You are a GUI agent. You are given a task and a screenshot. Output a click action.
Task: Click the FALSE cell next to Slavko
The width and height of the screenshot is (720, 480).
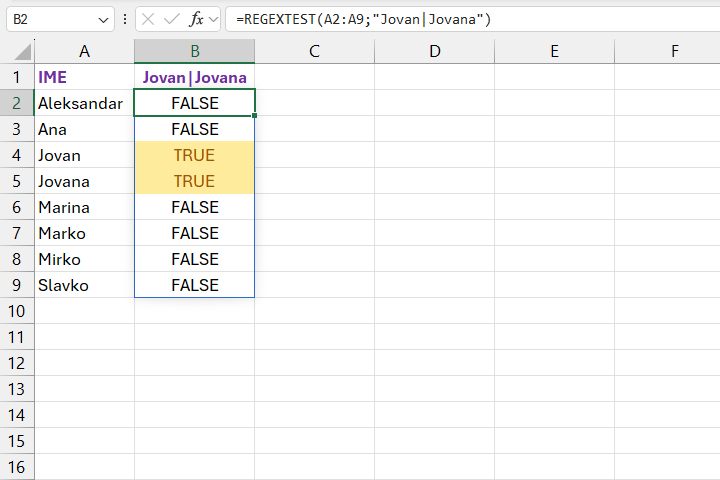(x=194, y=285)
